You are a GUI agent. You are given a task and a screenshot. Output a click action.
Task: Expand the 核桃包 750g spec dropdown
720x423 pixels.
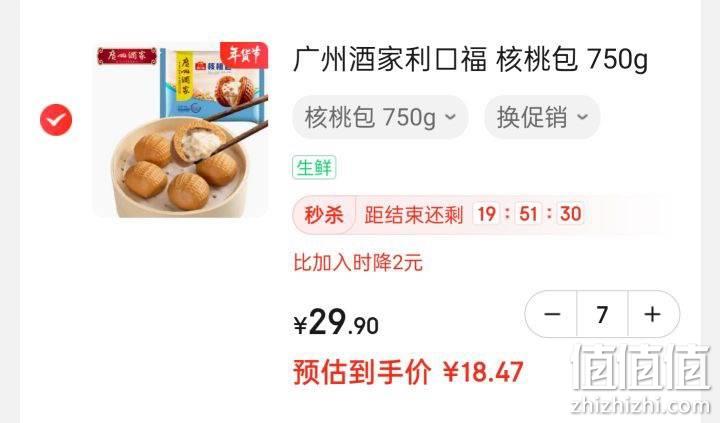click(380, 117)
